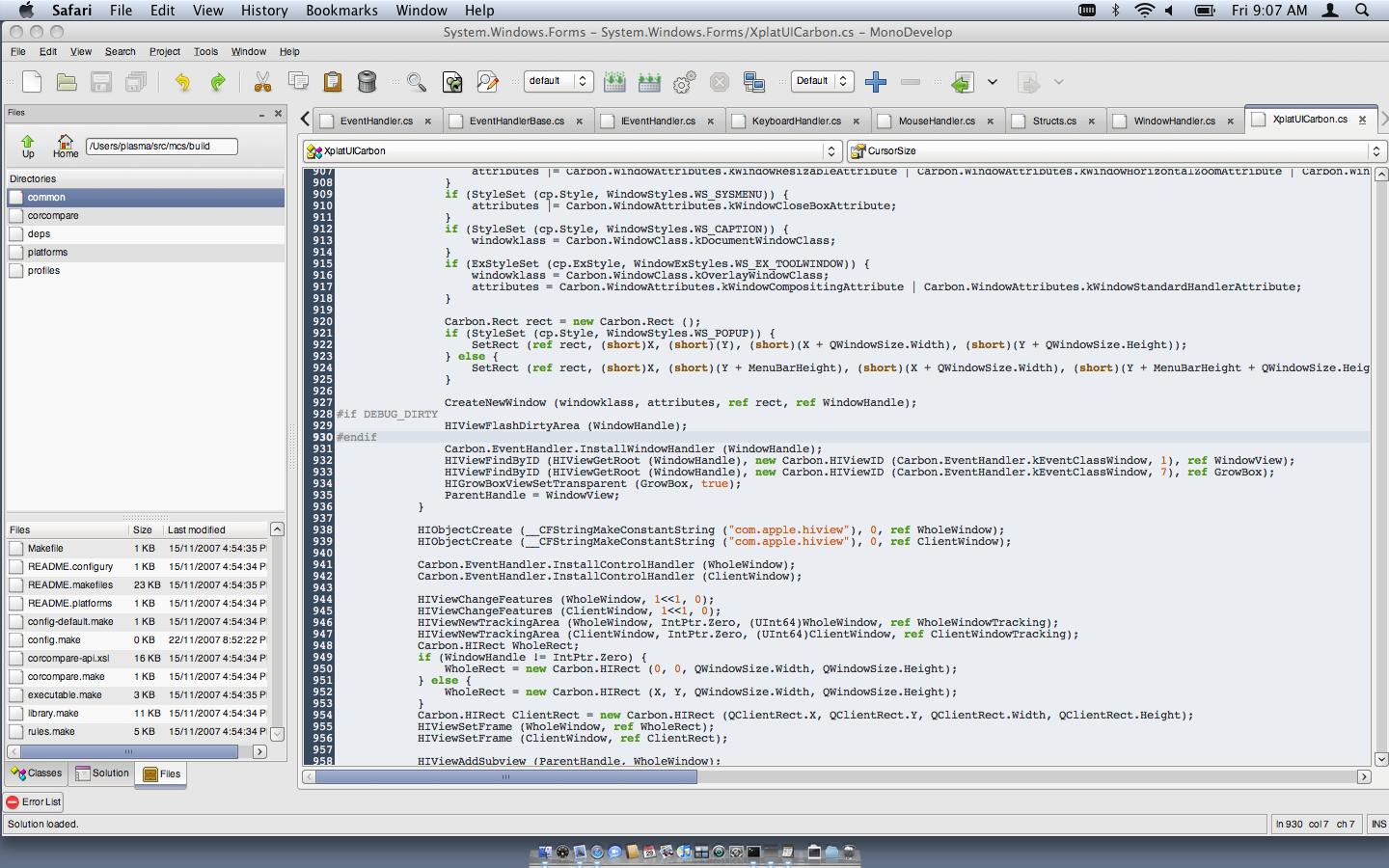The image size is (1389, 868).
Task: Click the Save All toolbar icon
Action: pyautogui.click(x=136, y=82)
